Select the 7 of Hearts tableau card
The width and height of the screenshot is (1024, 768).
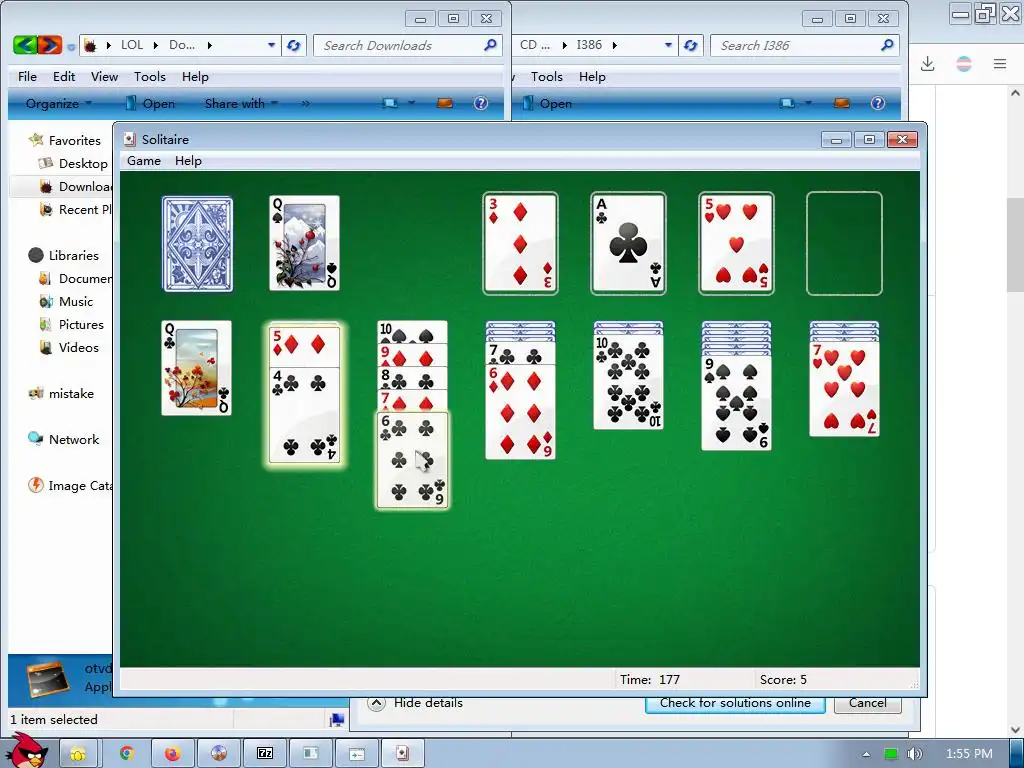pos(844,389)
